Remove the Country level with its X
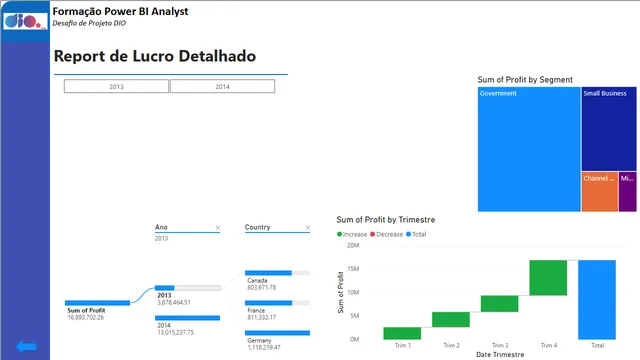Image resolution: width=640 pixels, height=360 pixels. click(x=307, y=228)
